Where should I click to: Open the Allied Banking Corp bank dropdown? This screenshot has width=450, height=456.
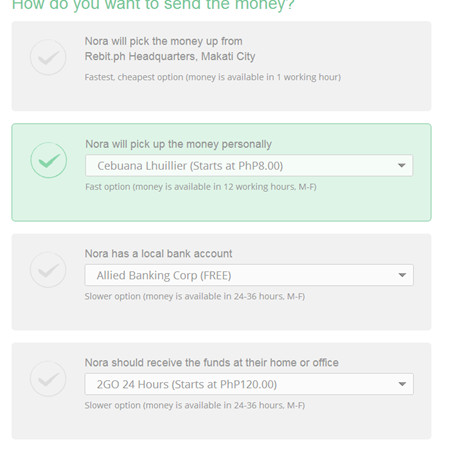(x=249, y=275)
